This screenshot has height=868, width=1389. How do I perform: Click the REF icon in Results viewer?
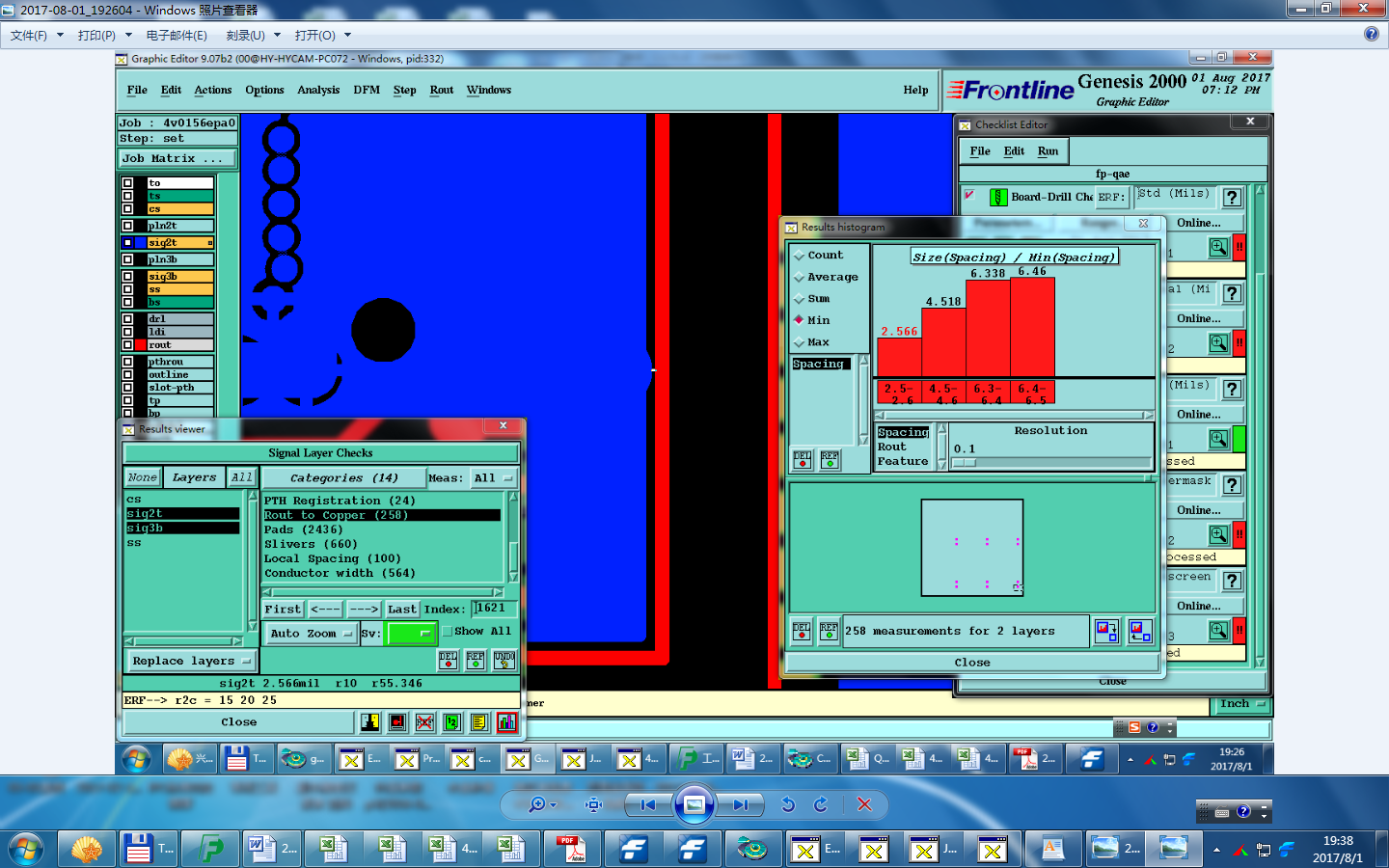click(476, 660)
